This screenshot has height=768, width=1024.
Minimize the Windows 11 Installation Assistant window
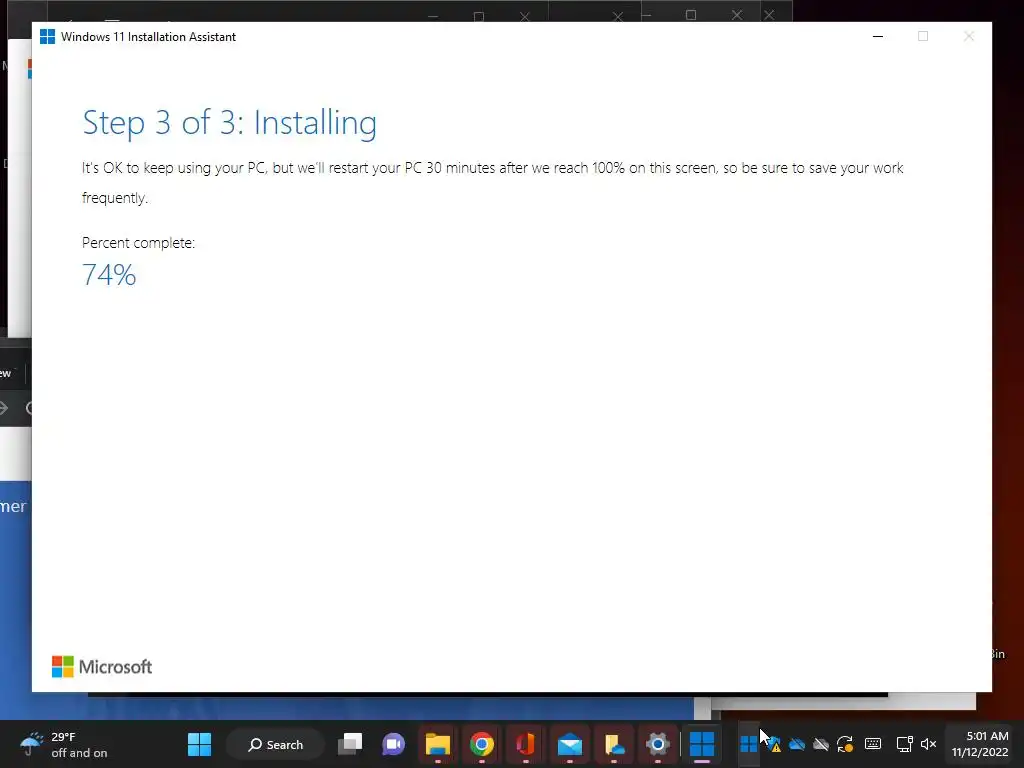[878, 37]
